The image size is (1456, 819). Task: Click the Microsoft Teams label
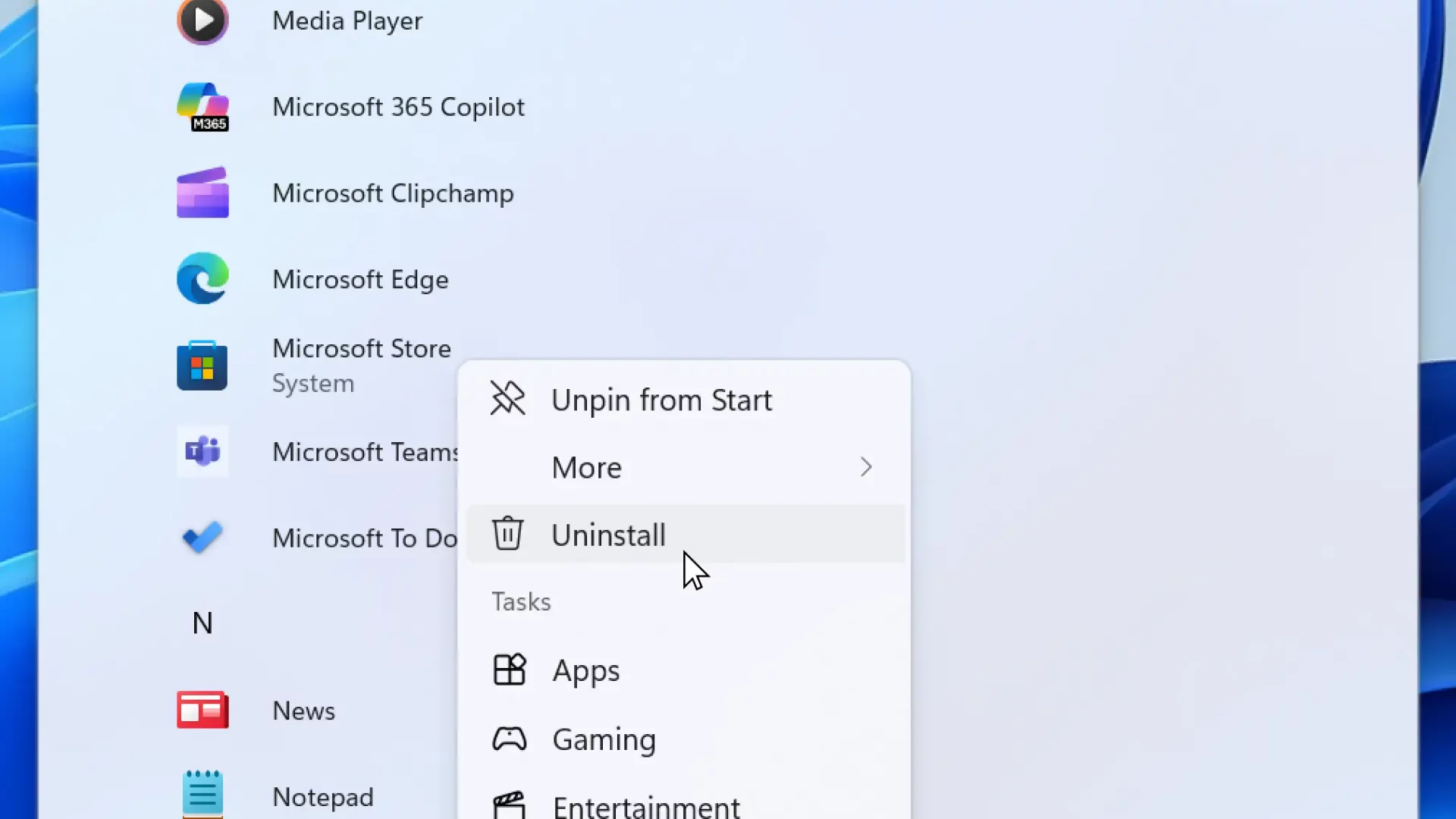pyautogui.click(x=366, y=452)
